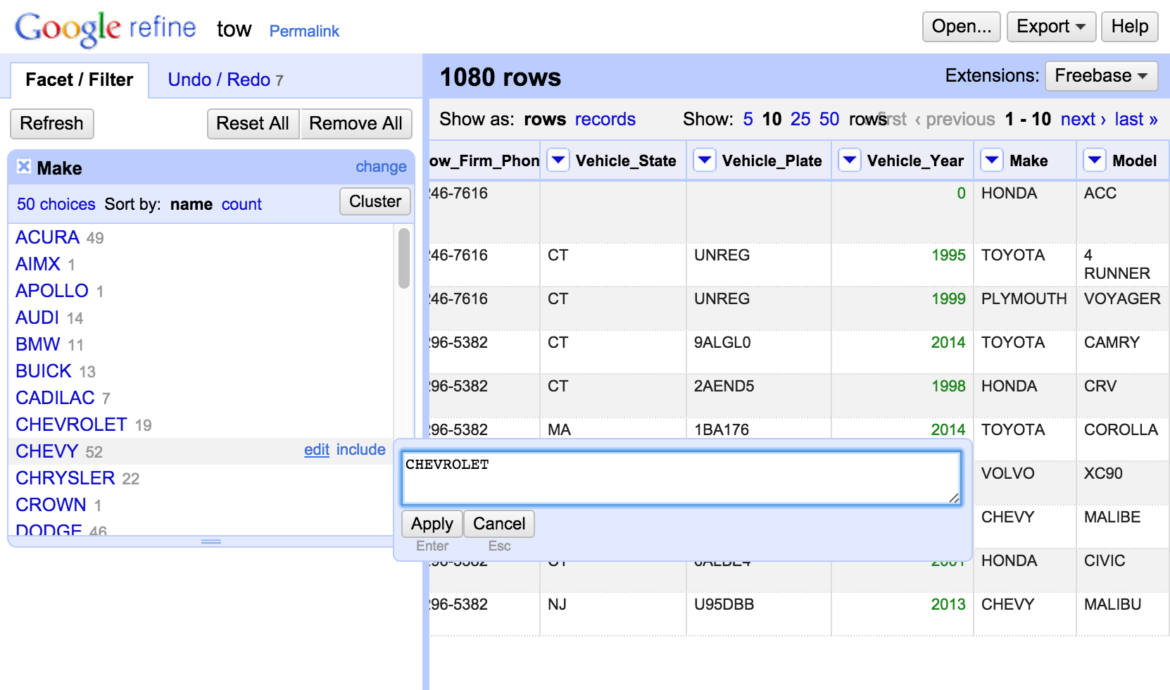This screenshot has width=1170, height=690.
Task: Show 25 rows per page
Action: (x=801, y=119)
